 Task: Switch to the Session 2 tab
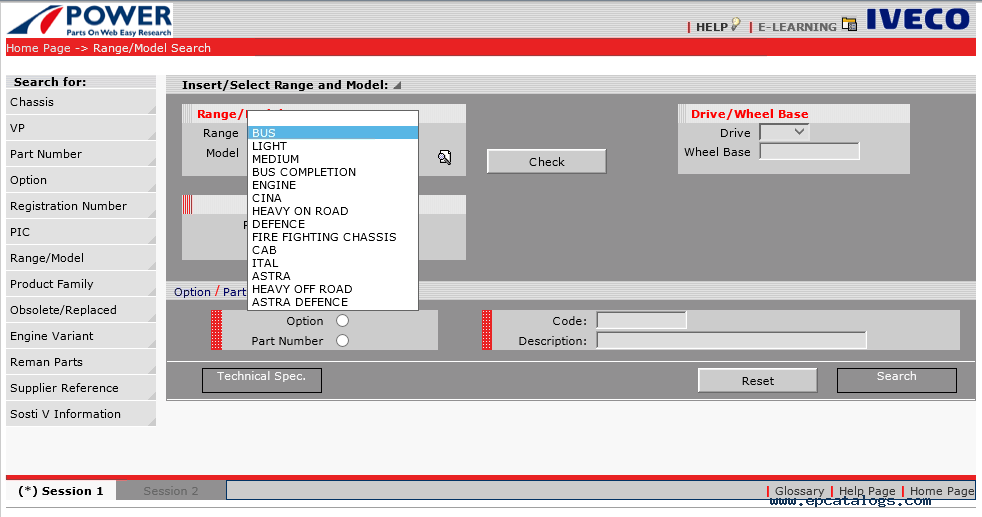(170, 491)
